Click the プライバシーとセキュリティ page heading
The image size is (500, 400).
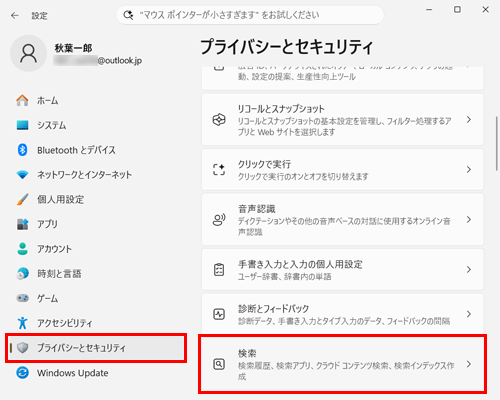[286, 46]
